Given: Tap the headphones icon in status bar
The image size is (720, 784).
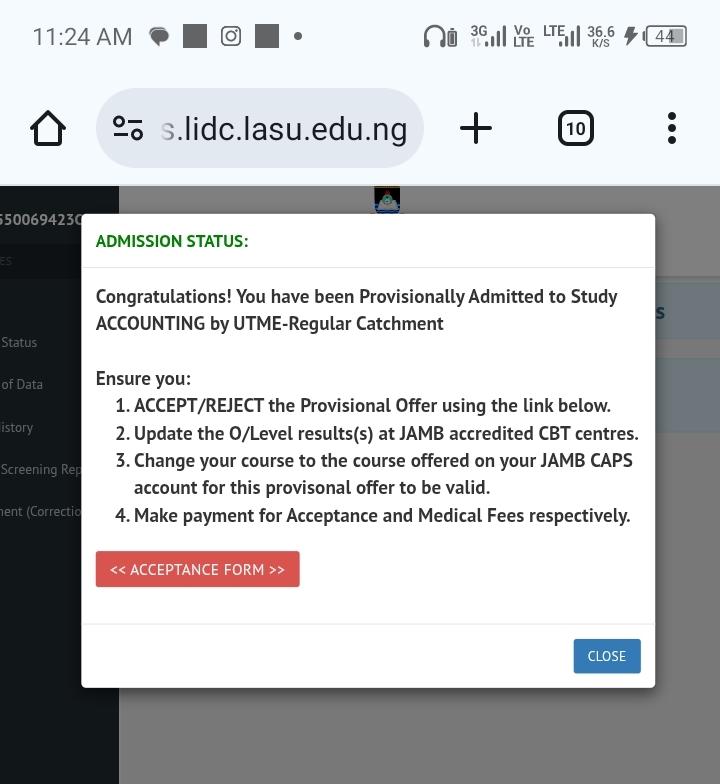Looking at the screenshot, I should 434,37.
